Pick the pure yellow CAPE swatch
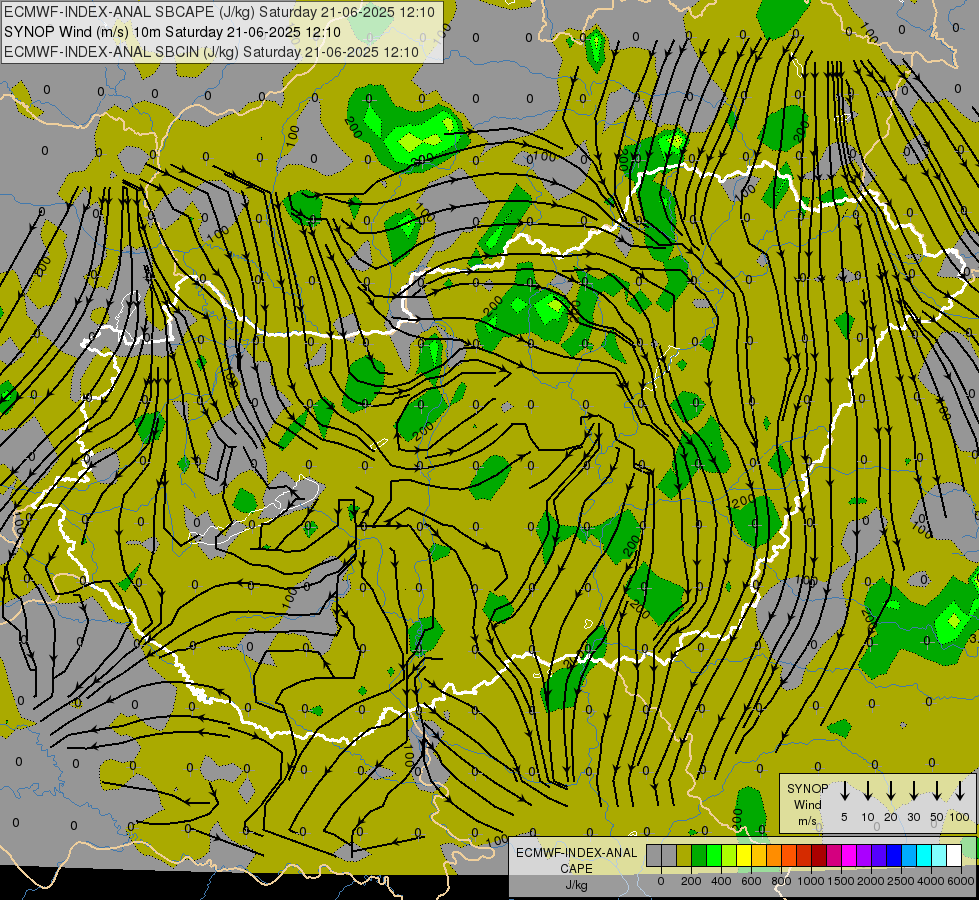 [744, 855]
